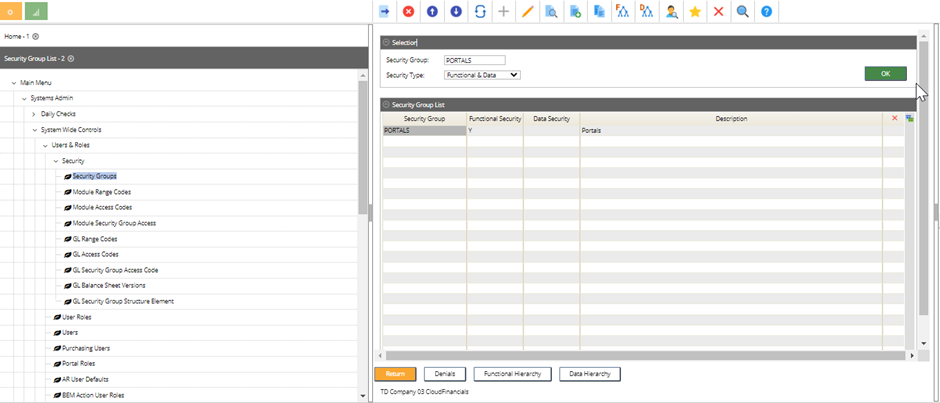Click the red circle cancel toolbar icon

[408, 11]
